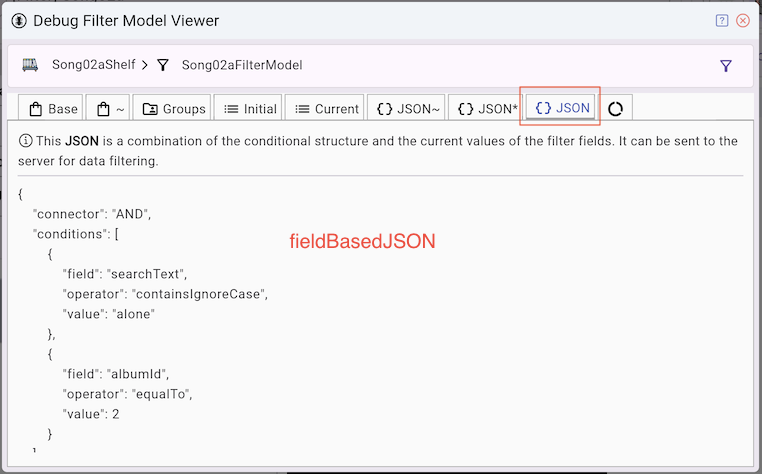This screenshot has height=474, width=762.
Task: Switch to the Groups tab
Action: pyautogui.click(x=174, y=109)
